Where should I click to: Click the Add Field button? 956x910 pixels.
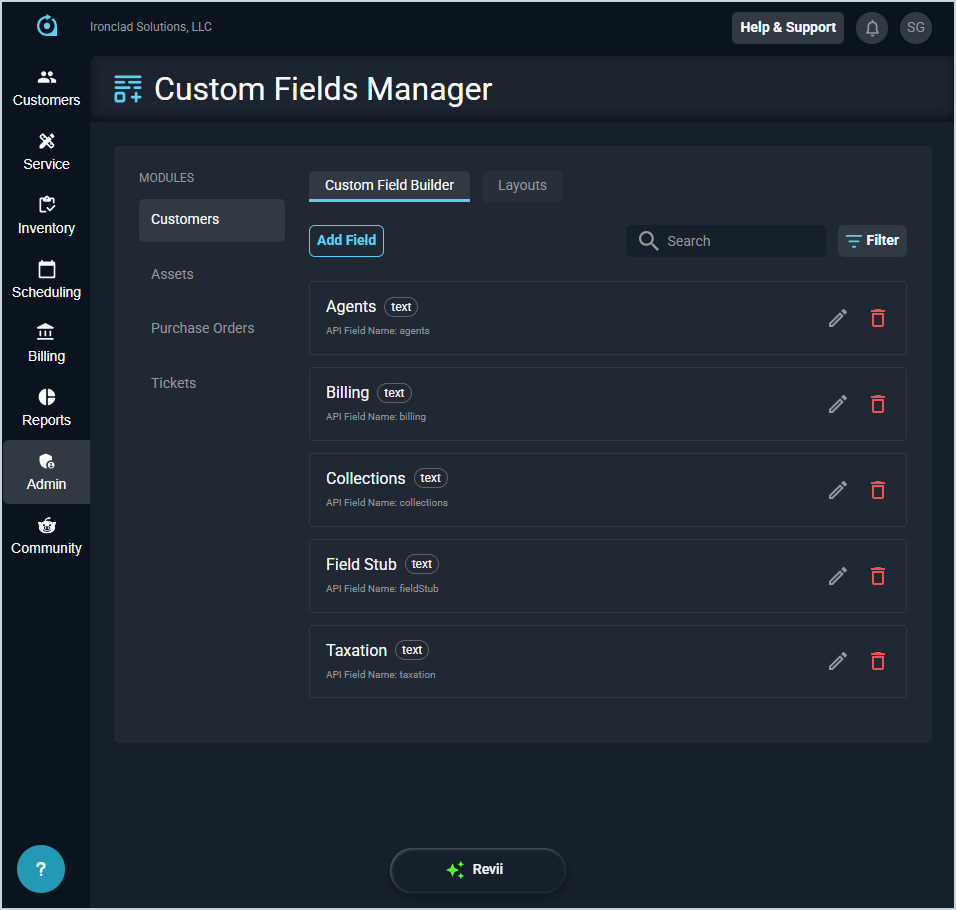(346, 241)
